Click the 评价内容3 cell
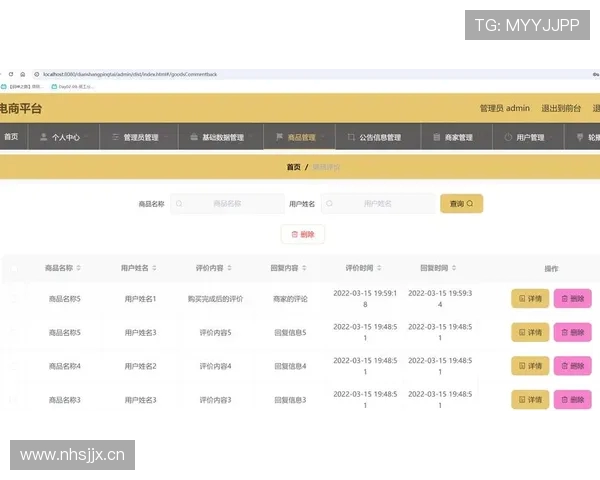The image size is (600, 480). [215, 400]
